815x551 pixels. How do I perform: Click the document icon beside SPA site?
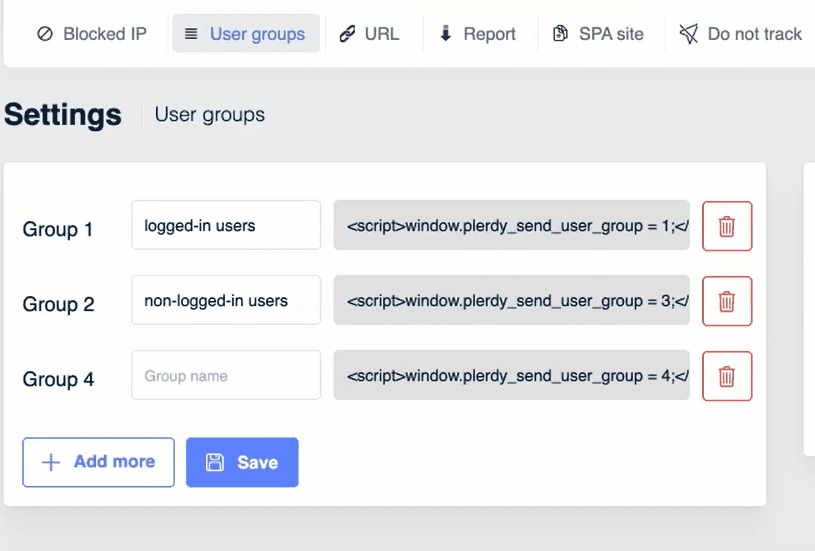[561, 34]
